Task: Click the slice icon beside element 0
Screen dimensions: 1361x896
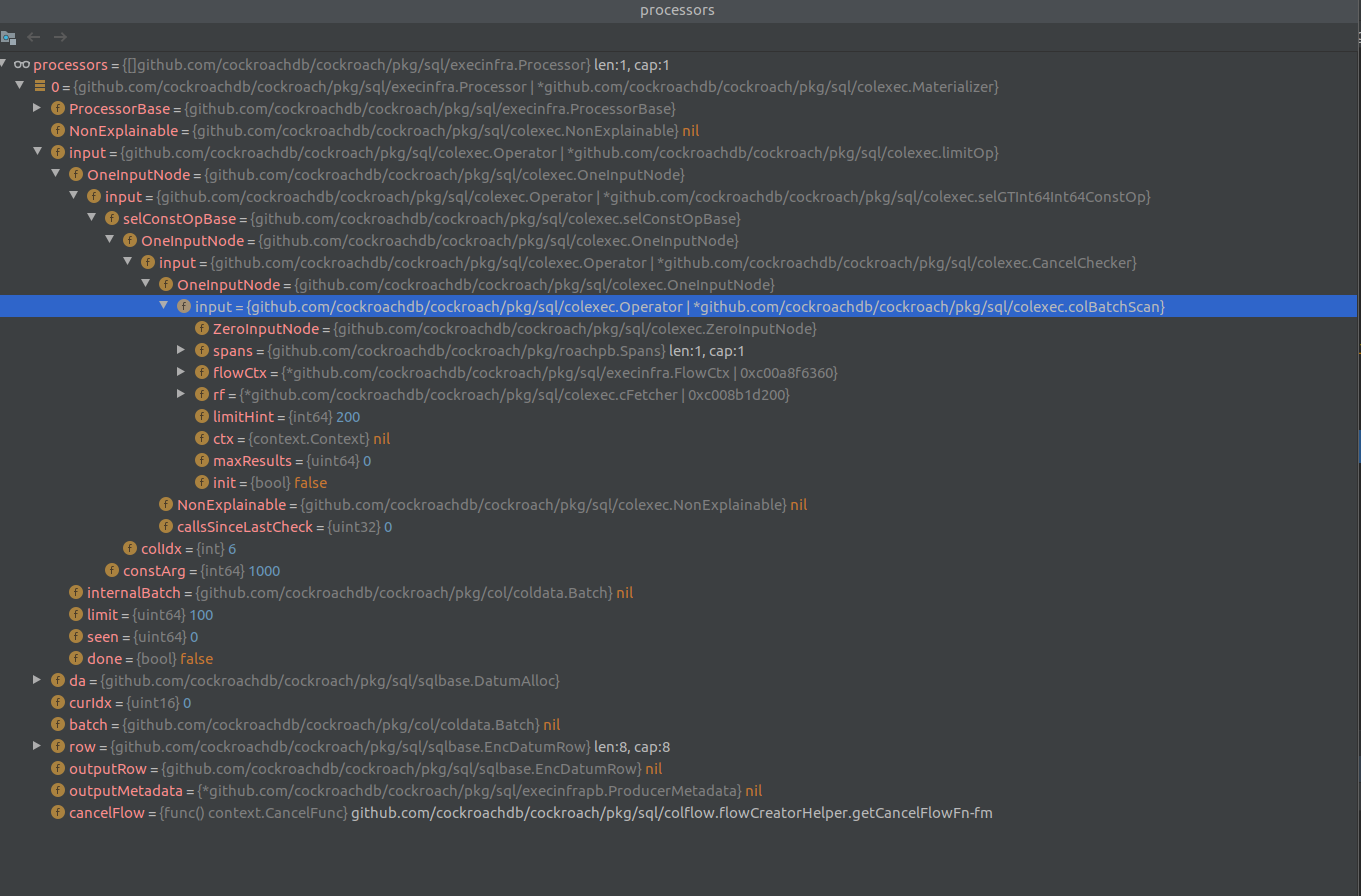Action: [40, 86]
